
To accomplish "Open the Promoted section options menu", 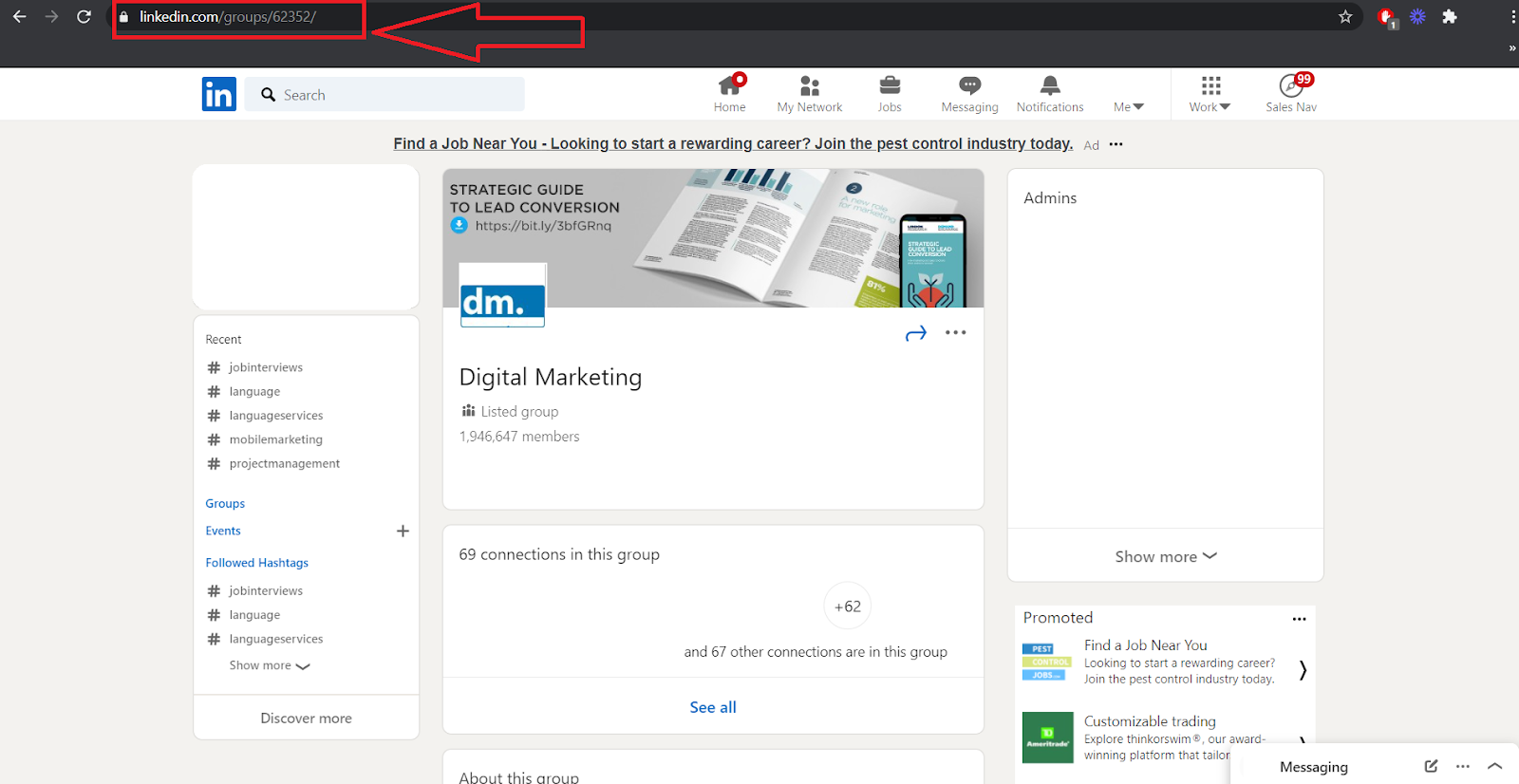I will 1300,619.
